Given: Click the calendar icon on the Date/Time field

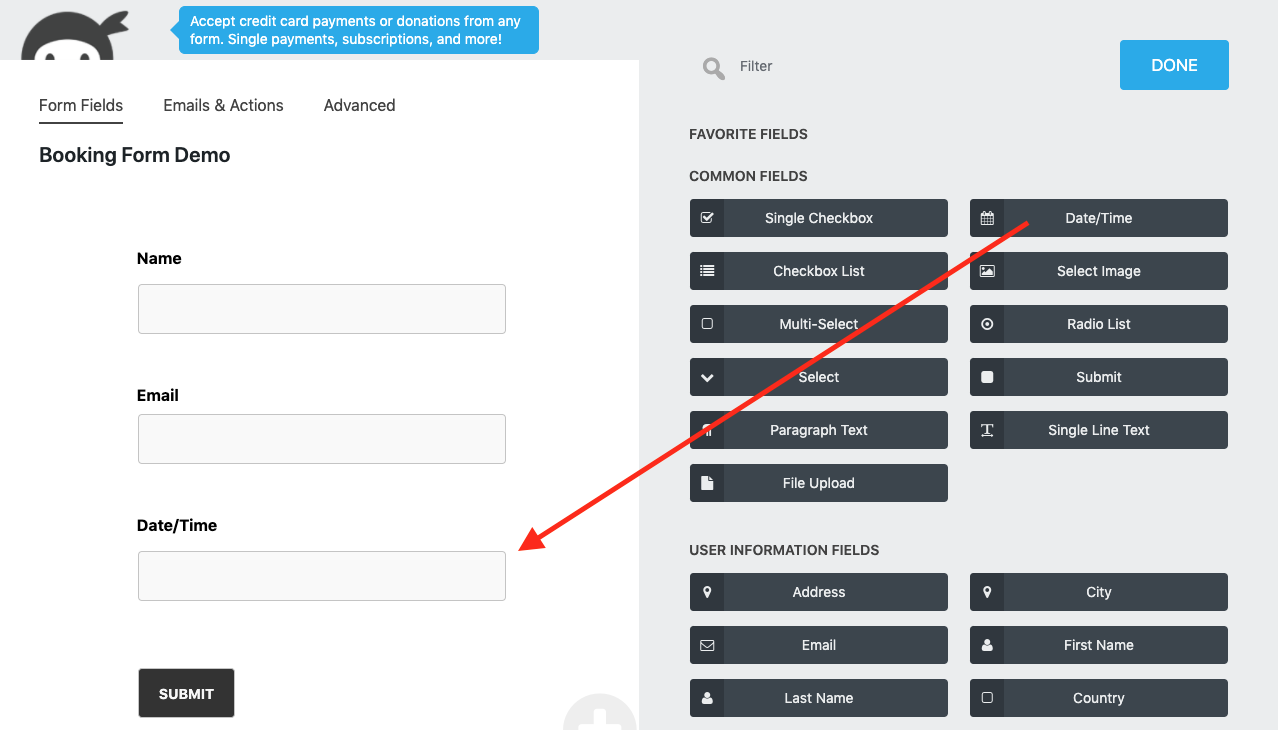Looking at the screenshot, I should tap(987, 218).
